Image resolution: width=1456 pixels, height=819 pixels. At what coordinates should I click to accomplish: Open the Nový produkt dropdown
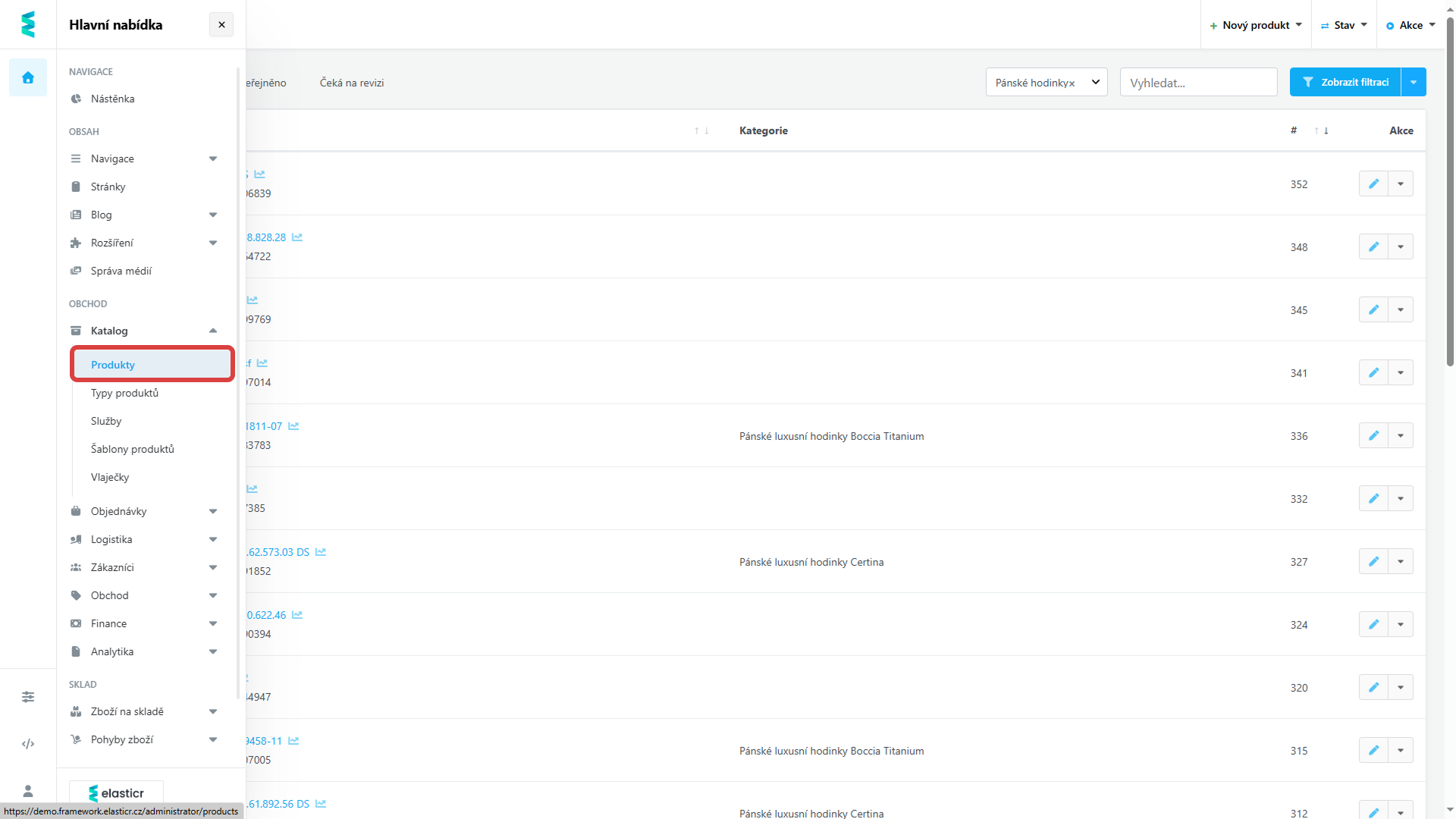1255,25
